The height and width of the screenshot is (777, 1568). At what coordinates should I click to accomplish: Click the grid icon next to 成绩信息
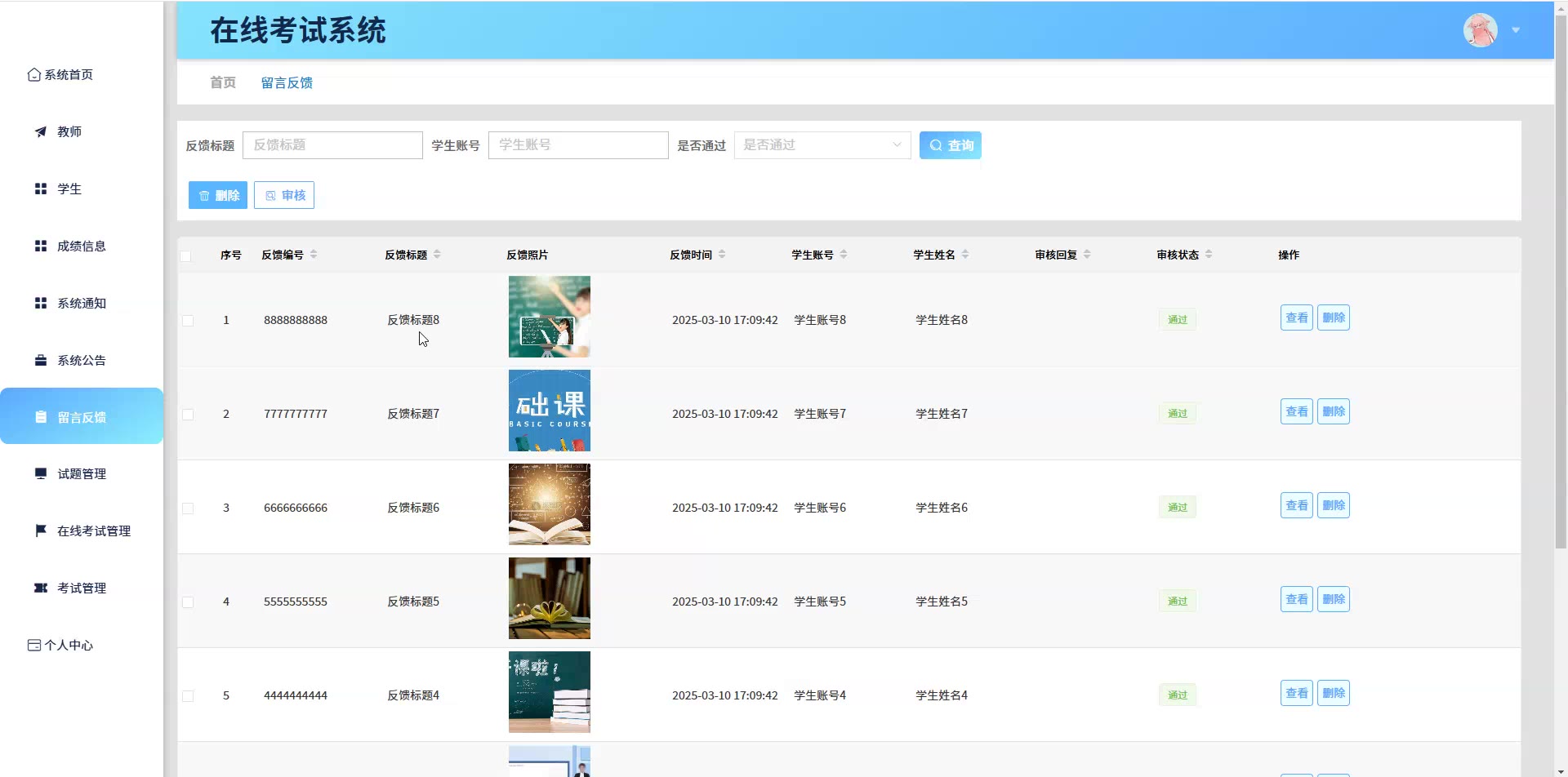(x=41, y=246)
